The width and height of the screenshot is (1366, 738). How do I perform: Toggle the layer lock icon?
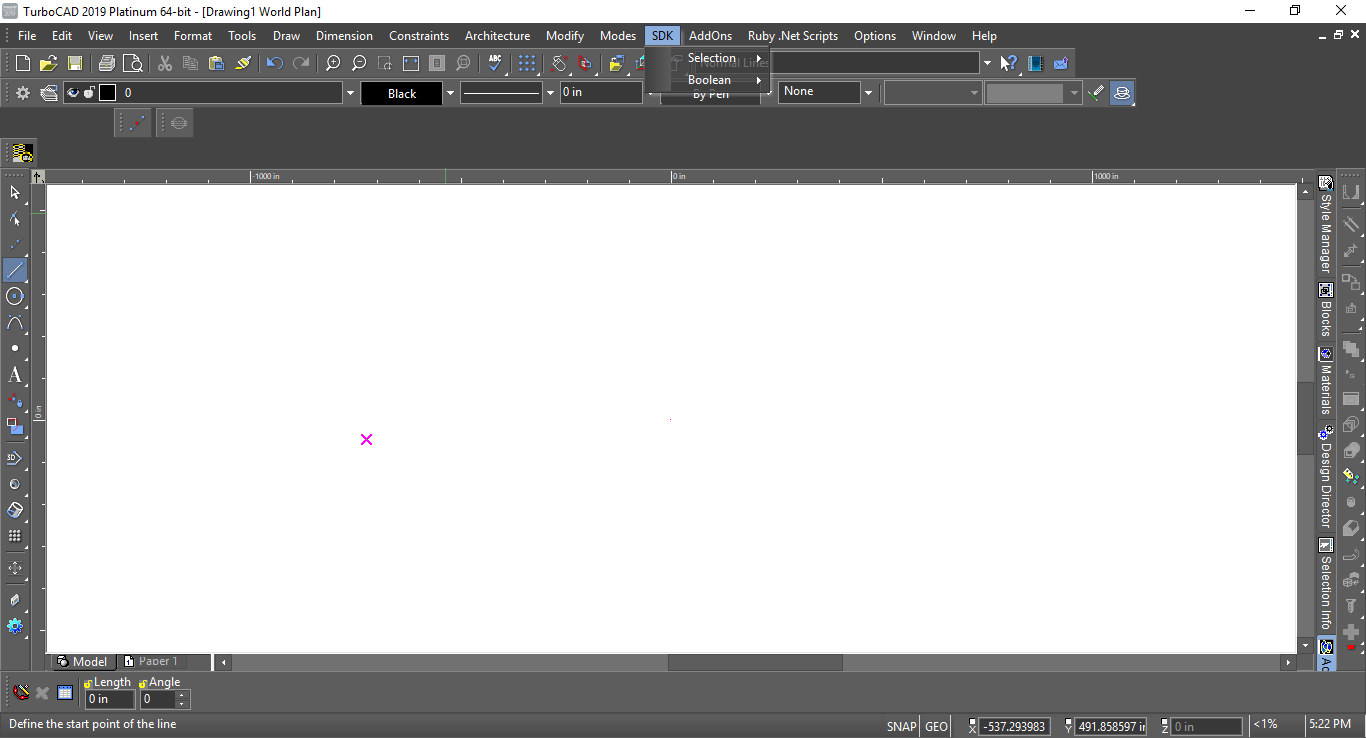click(89, 93)
